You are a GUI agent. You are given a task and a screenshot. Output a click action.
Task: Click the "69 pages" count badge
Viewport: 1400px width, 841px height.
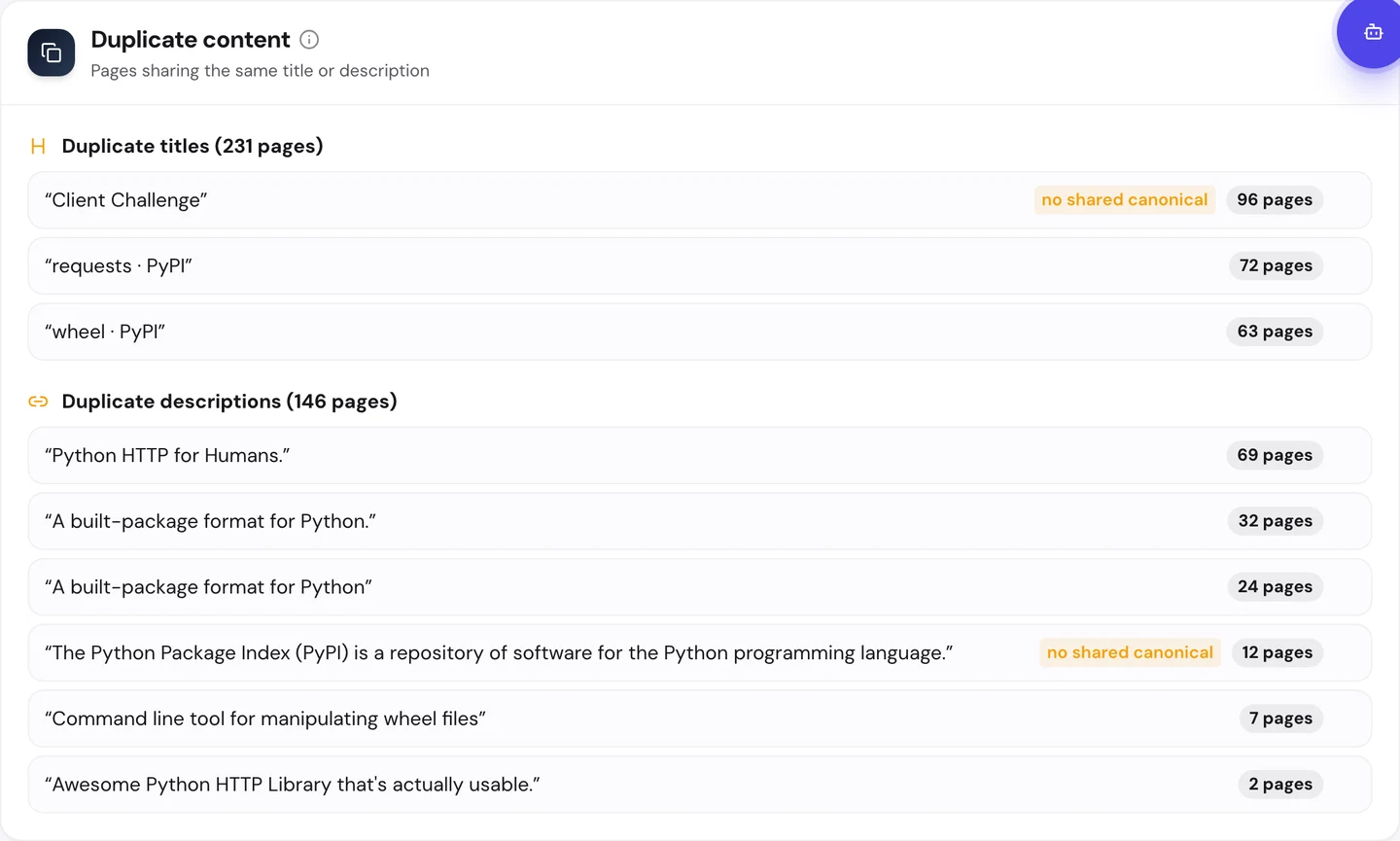(x=1275, y=455)
